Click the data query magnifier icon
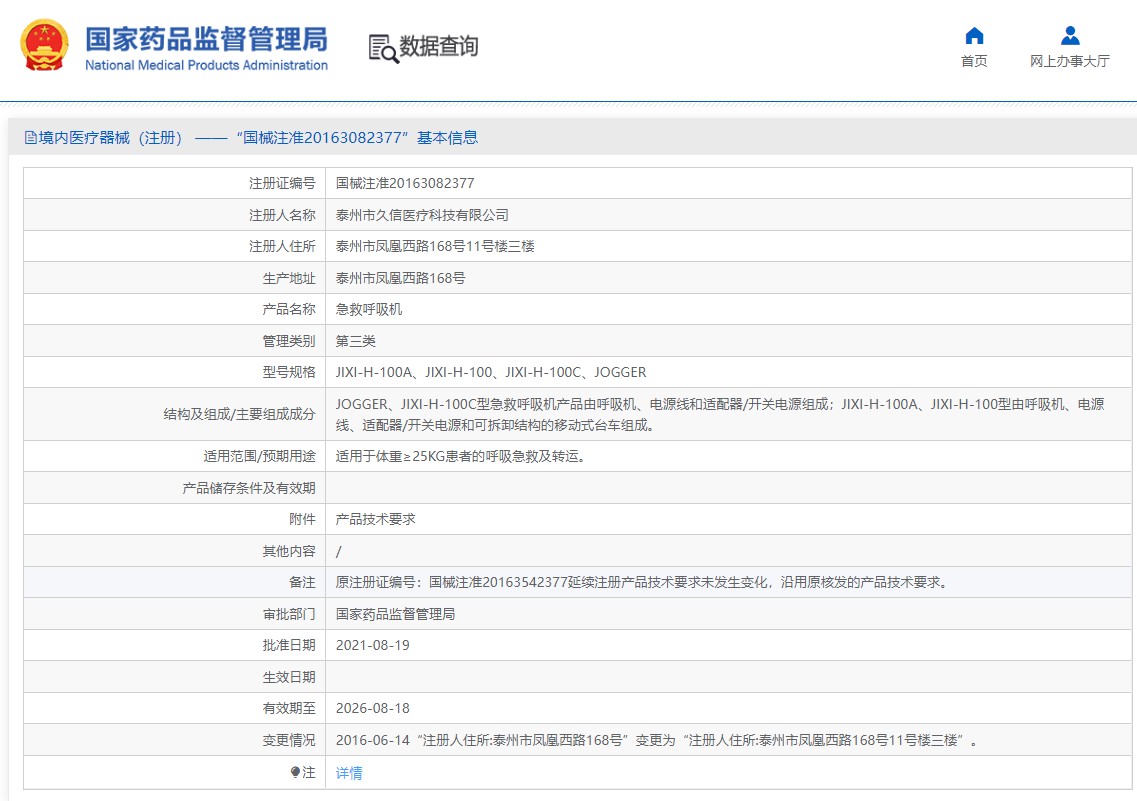This screenshot has width=1137, height=801. pos(383,48)
